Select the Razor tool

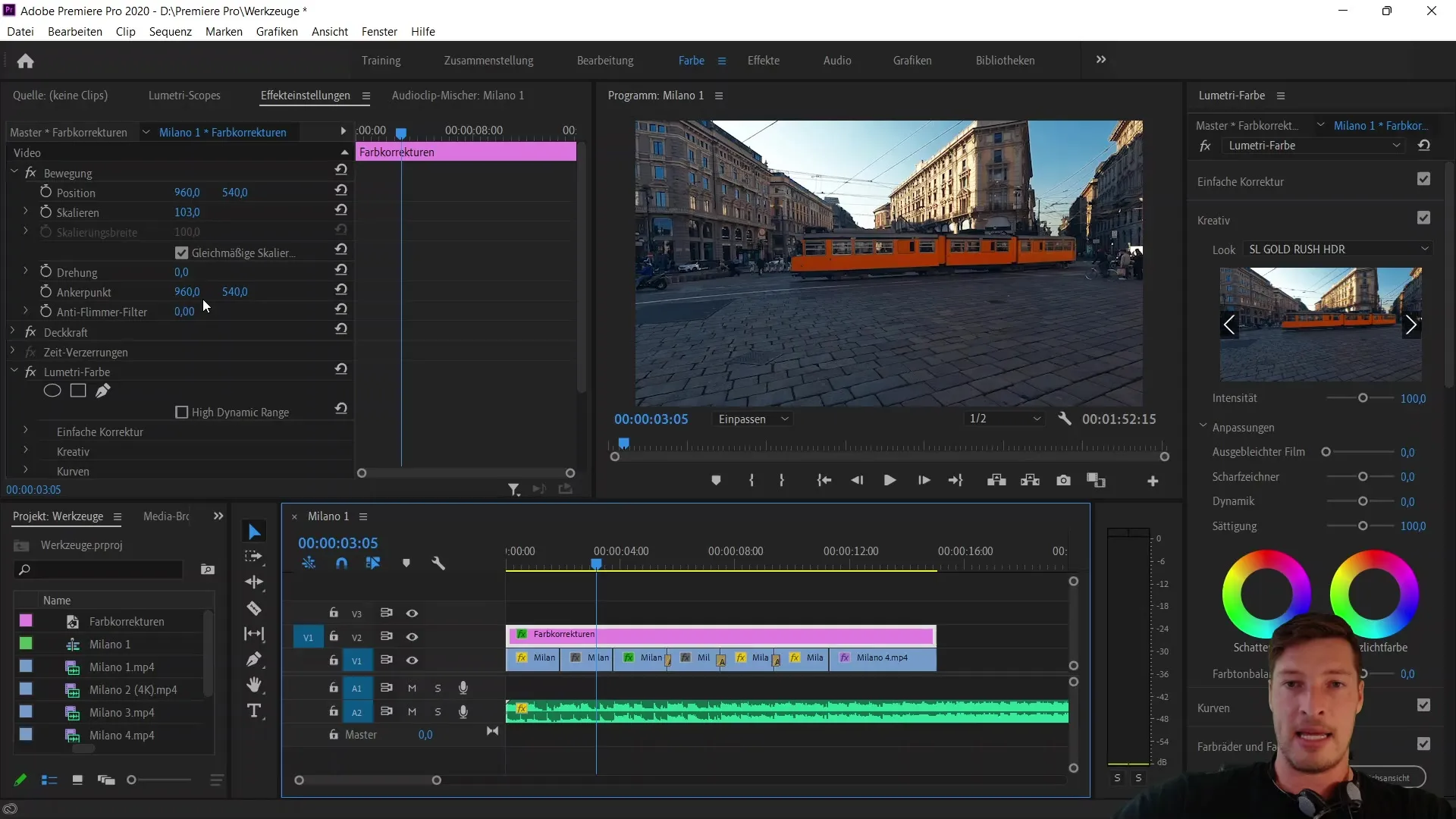pyautogui.click(x=254, y=608)
